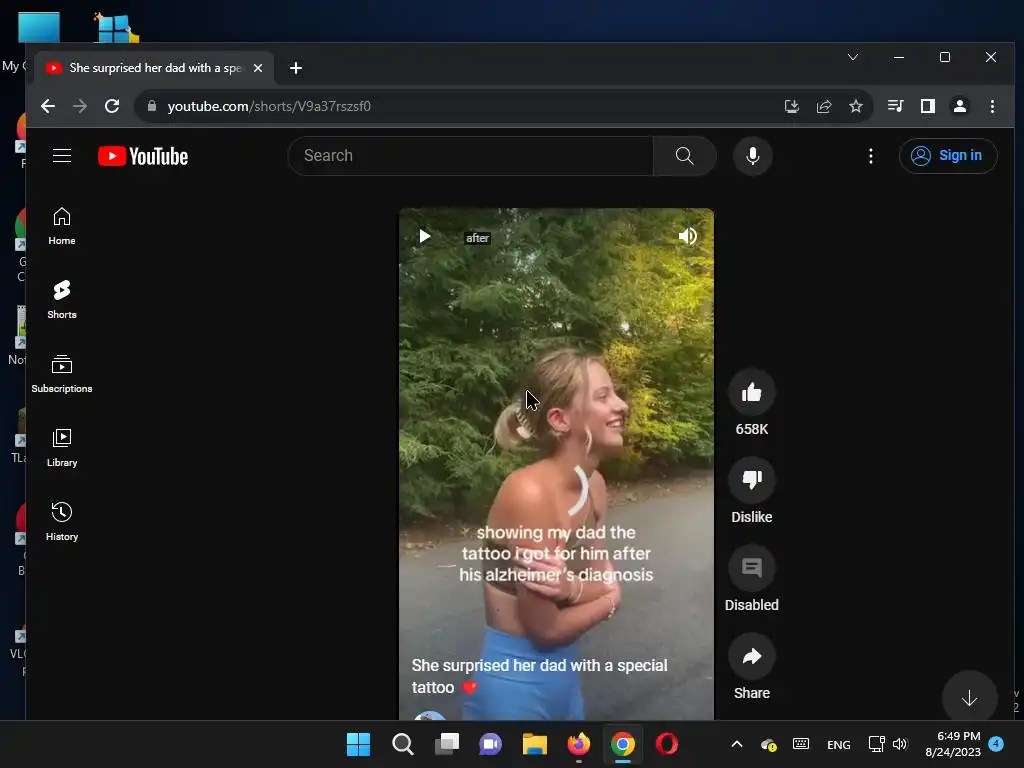Open Opera on taskbar
This screenshot has width=1024, height=768.
coord(667,744)
